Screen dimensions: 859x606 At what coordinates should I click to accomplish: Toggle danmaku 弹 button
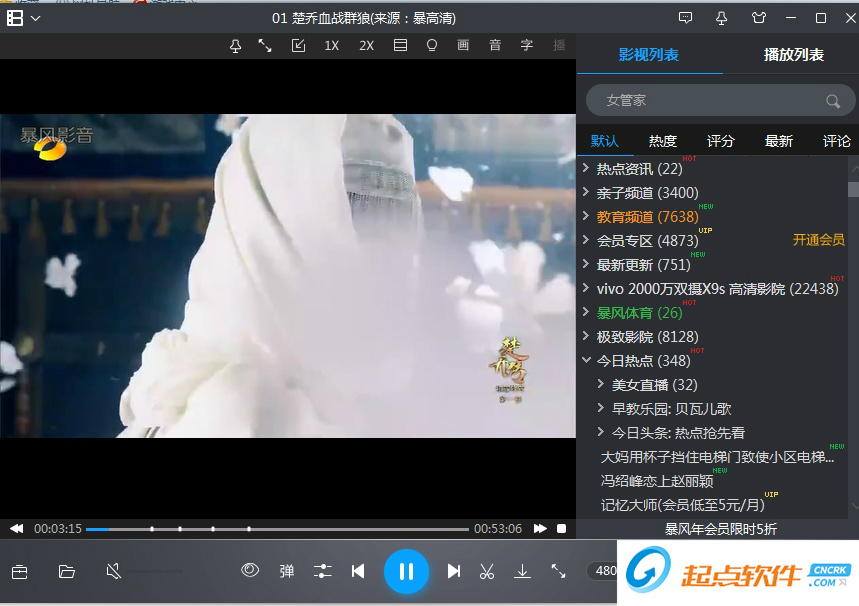(287, 571)
